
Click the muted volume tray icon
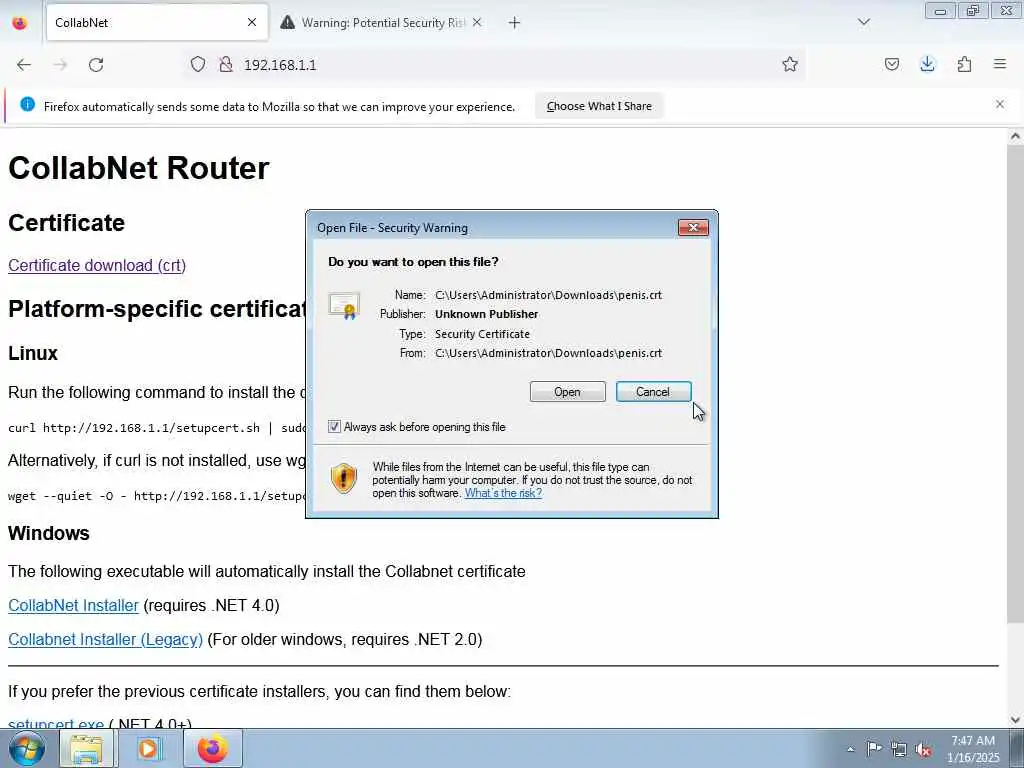tap(923, 749)
